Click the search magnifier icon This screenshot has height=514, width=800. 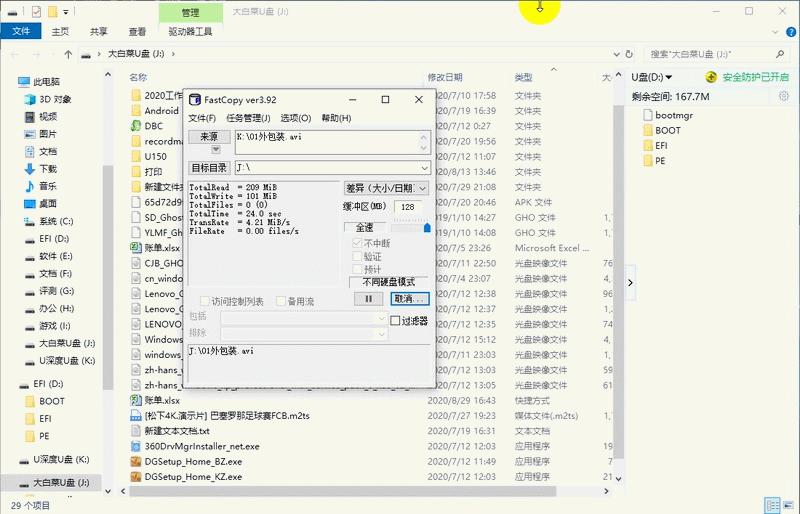[780, 54]
